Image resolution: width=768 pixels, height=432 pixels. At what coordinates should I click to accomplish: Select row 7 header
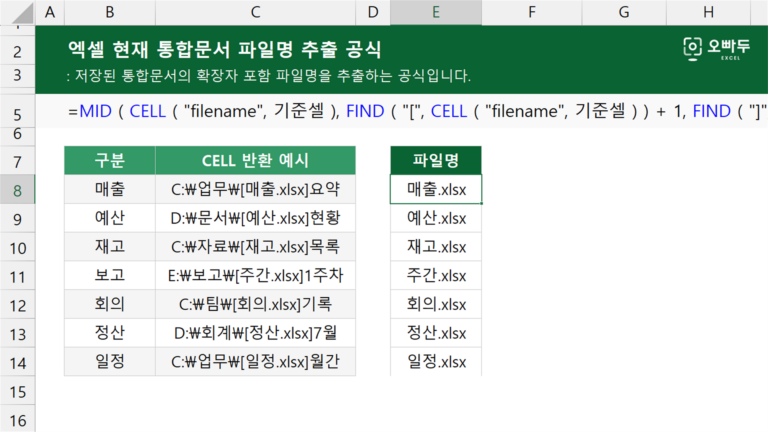coord(18,161)
